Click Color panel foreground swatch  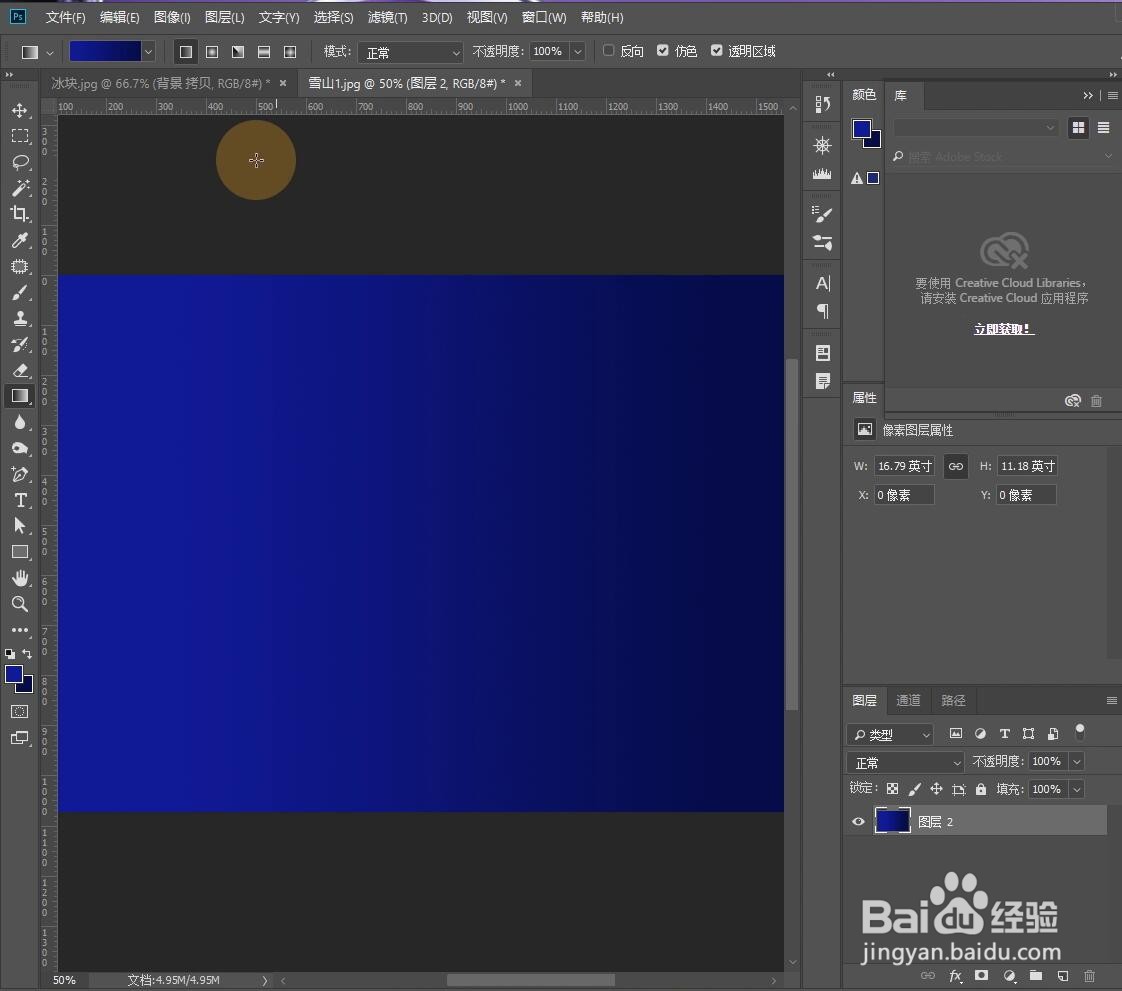[x=862, y=129]
